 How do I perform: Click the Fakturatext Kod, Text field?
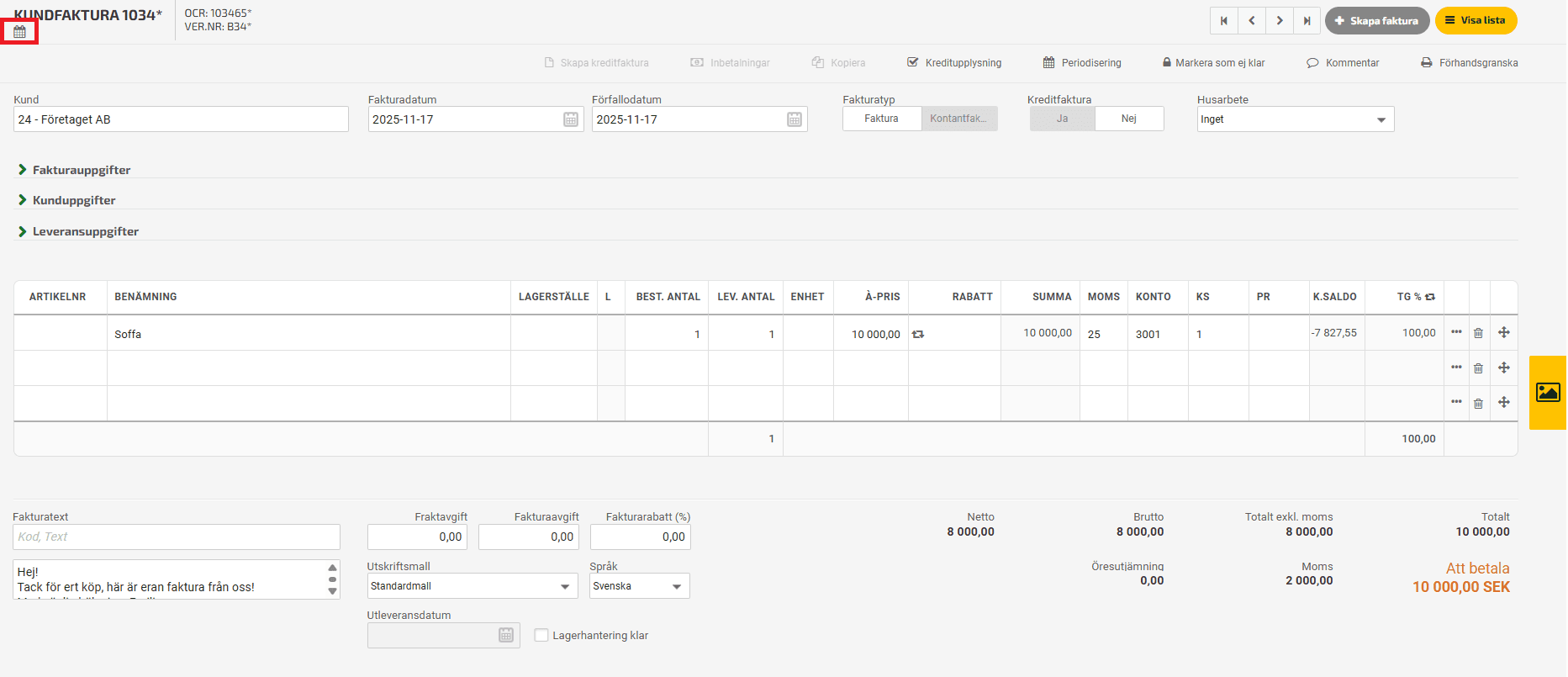[177, 537]
